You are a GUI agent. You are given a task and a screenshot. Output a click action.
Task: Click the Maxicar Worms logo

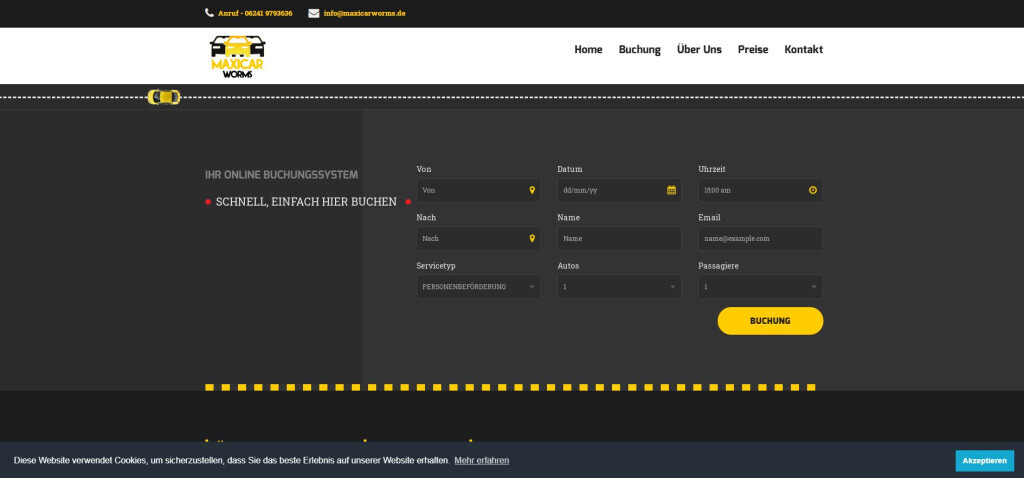tap(238, 55)
